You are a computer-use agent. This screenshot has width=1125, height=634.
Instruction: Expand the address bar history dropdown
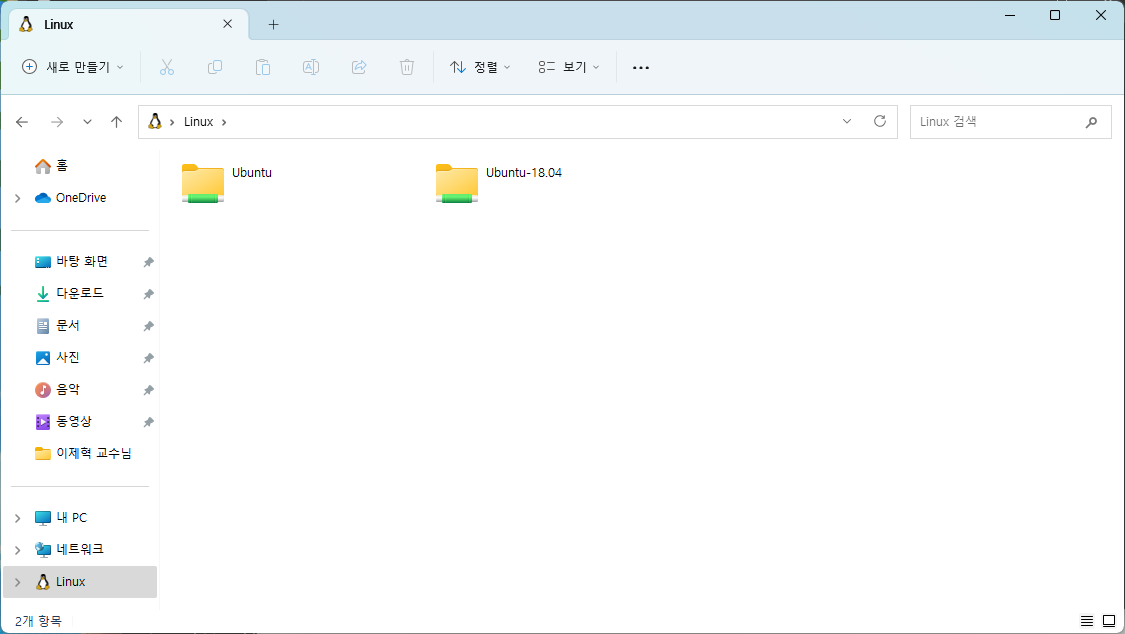coord(847,121)
